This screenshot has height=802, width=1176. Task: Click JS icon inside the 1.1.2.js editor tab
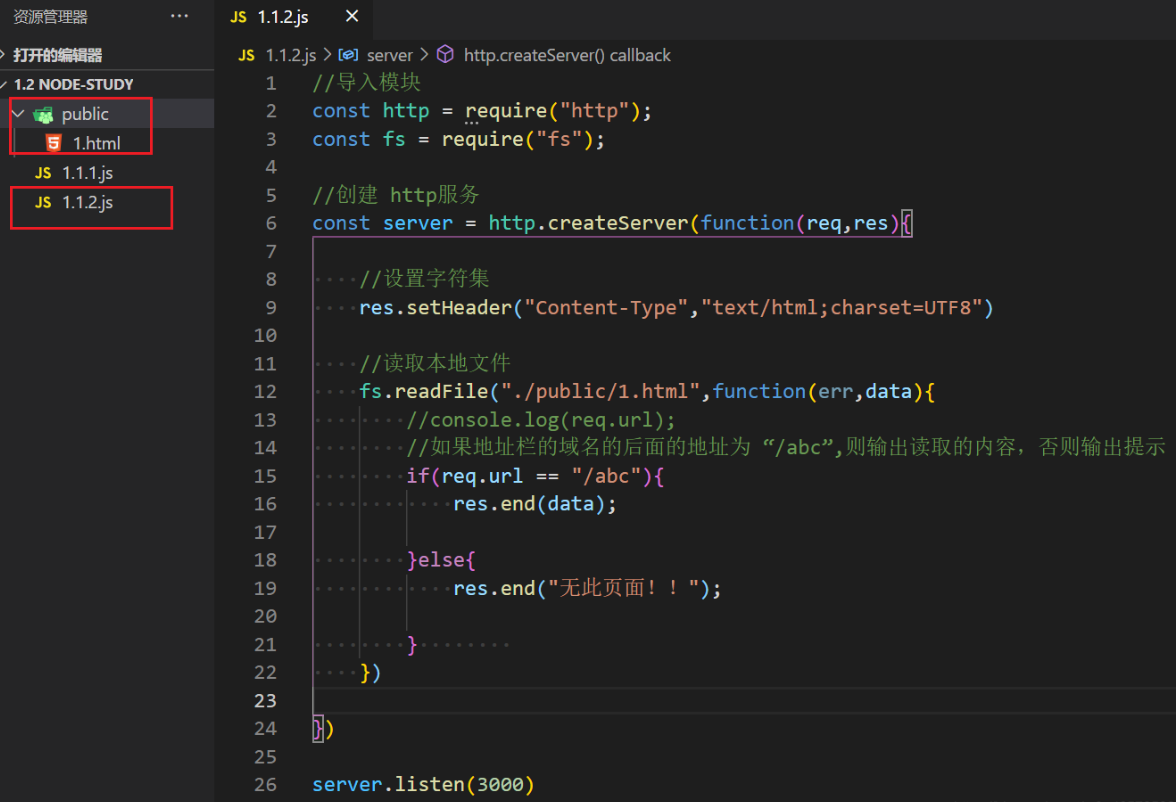point(238,17)
